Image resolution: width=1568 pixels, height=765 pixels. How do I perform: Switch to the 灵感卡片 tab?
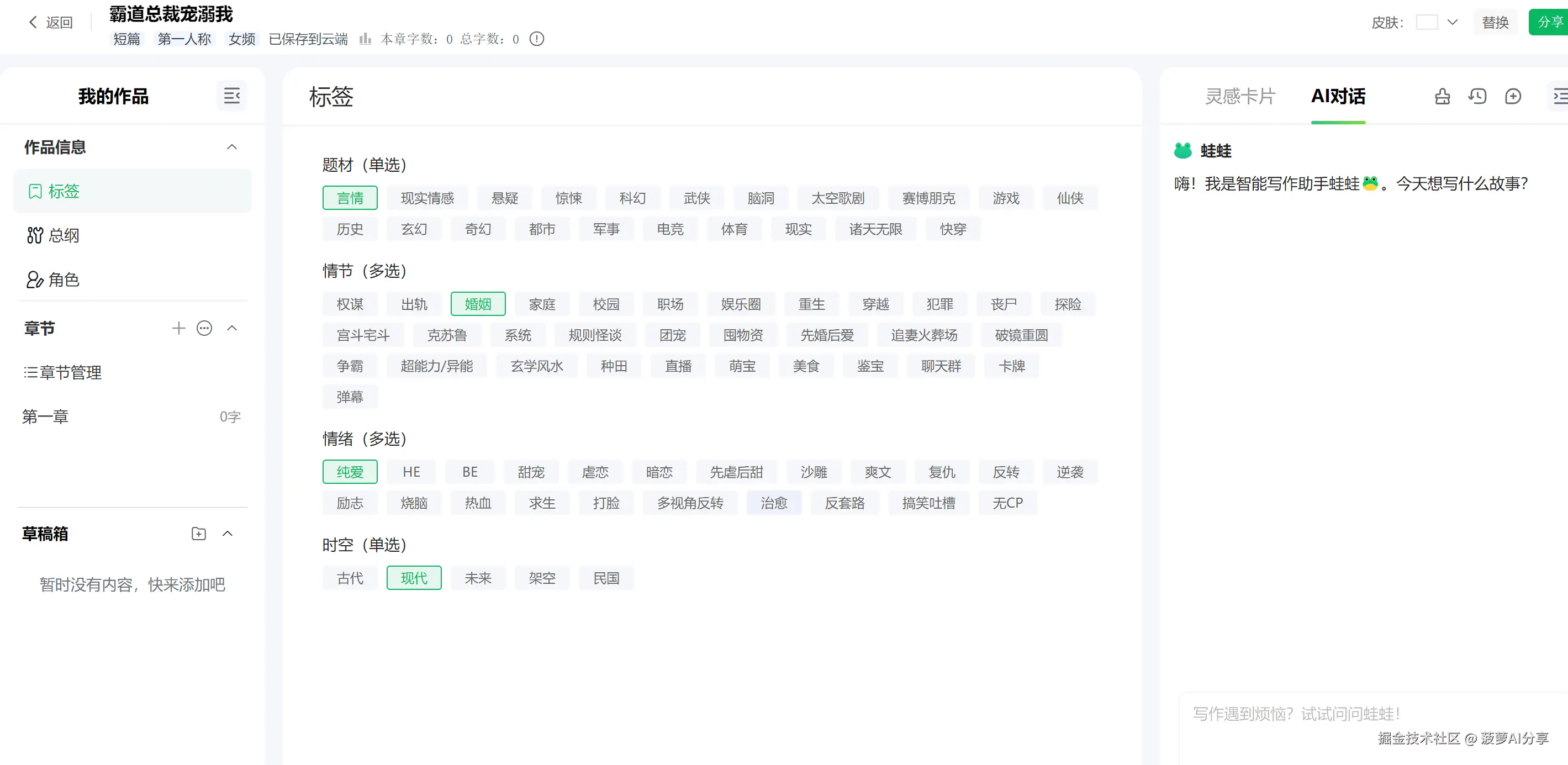click(1239, 96)
